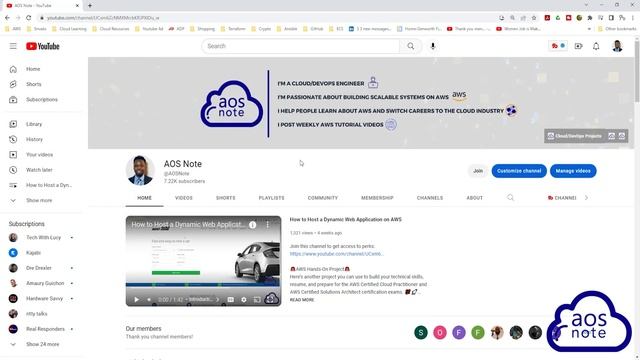The image size is (640, 360).
Task: Toggle captions on the video
Action: pyautogui.click(x=231, y=300)
